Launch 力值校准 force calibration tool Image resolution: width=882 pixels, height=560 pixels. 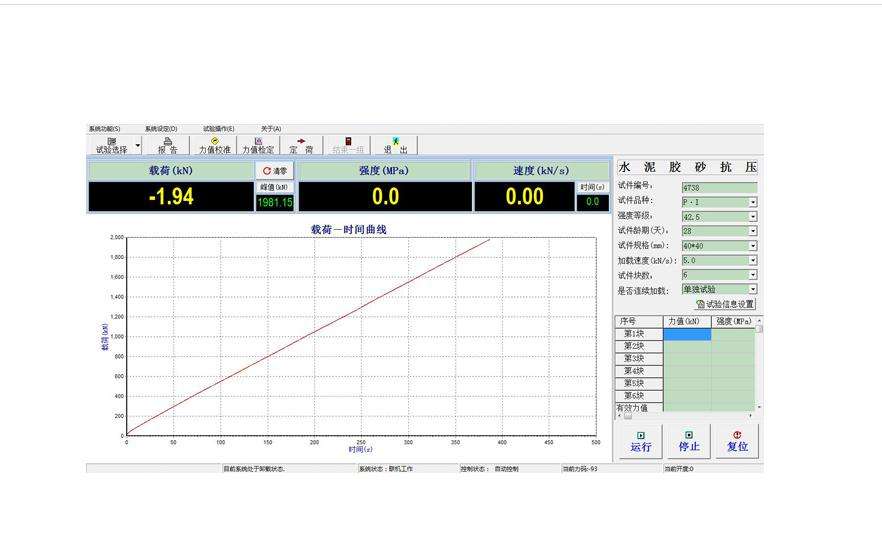214,146
